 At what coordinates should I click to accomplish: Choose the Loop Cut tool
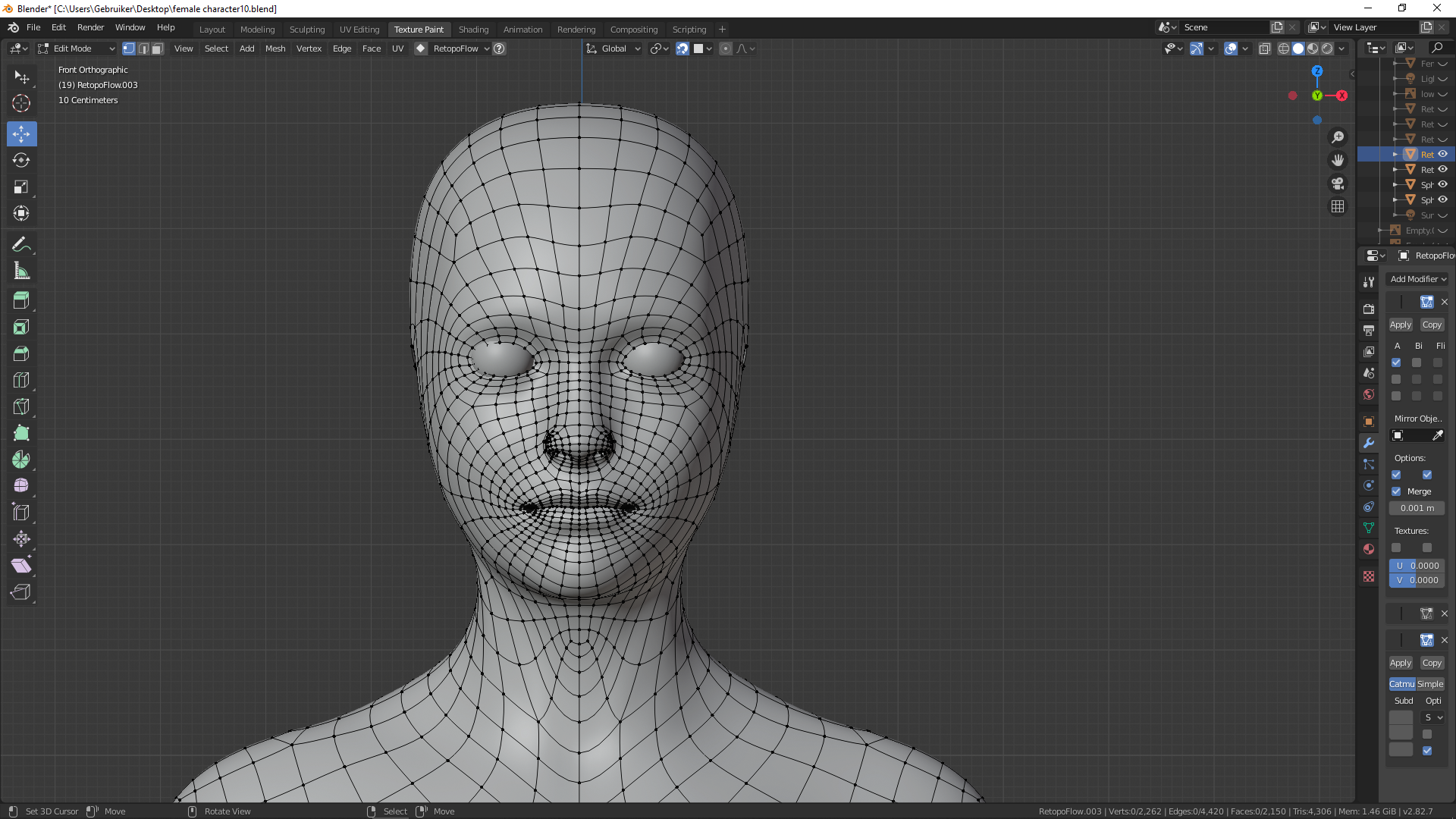click(x=21, y=380)
